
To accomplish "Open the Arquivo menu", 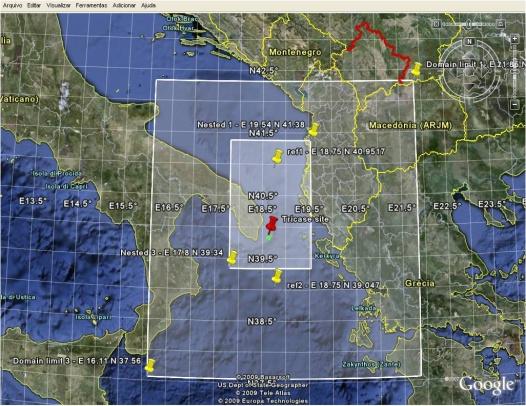I will 13,5.
